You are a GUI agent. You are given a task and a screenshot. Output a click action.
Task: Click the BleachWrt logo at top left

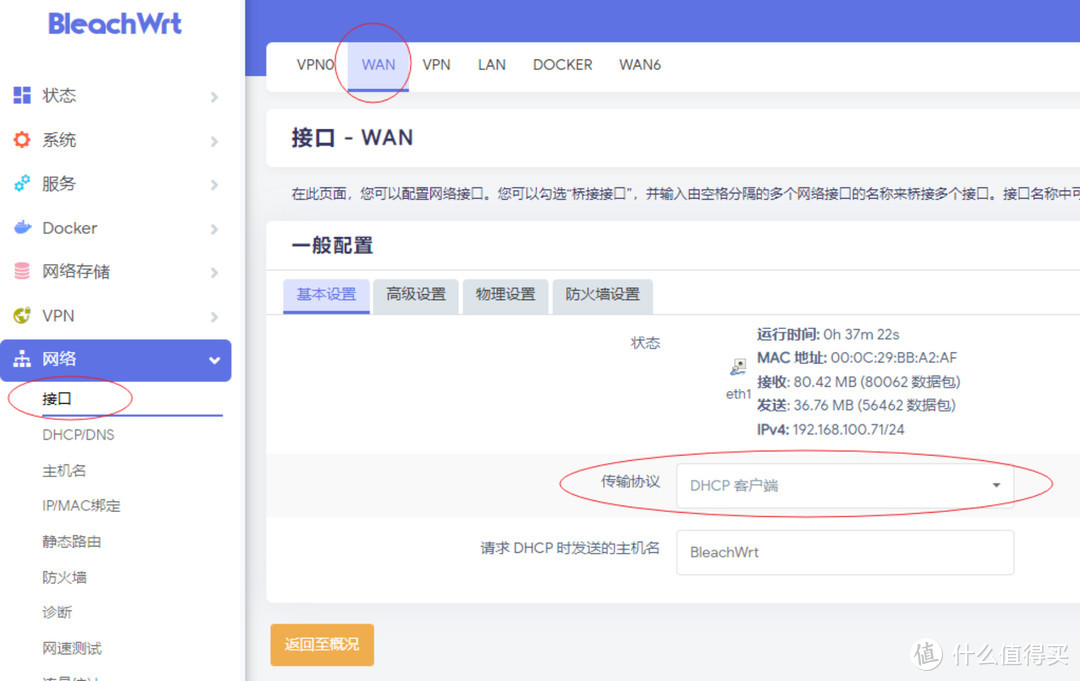(x=114, y=23)
